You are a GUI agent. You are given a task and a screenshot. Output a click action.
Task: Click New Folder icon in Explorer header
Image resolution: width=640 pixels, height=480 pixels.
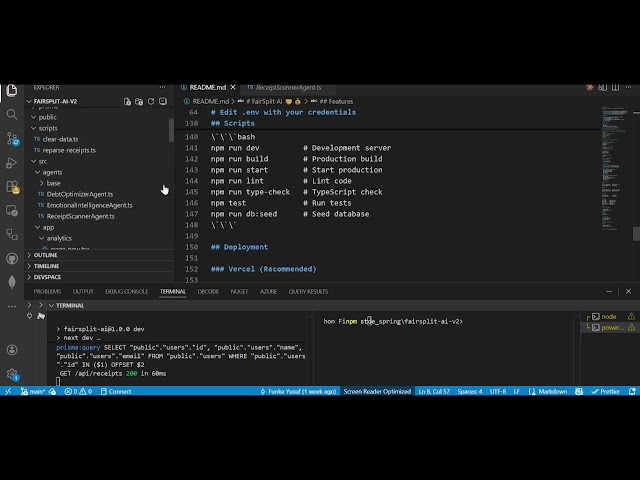[139, 102]
